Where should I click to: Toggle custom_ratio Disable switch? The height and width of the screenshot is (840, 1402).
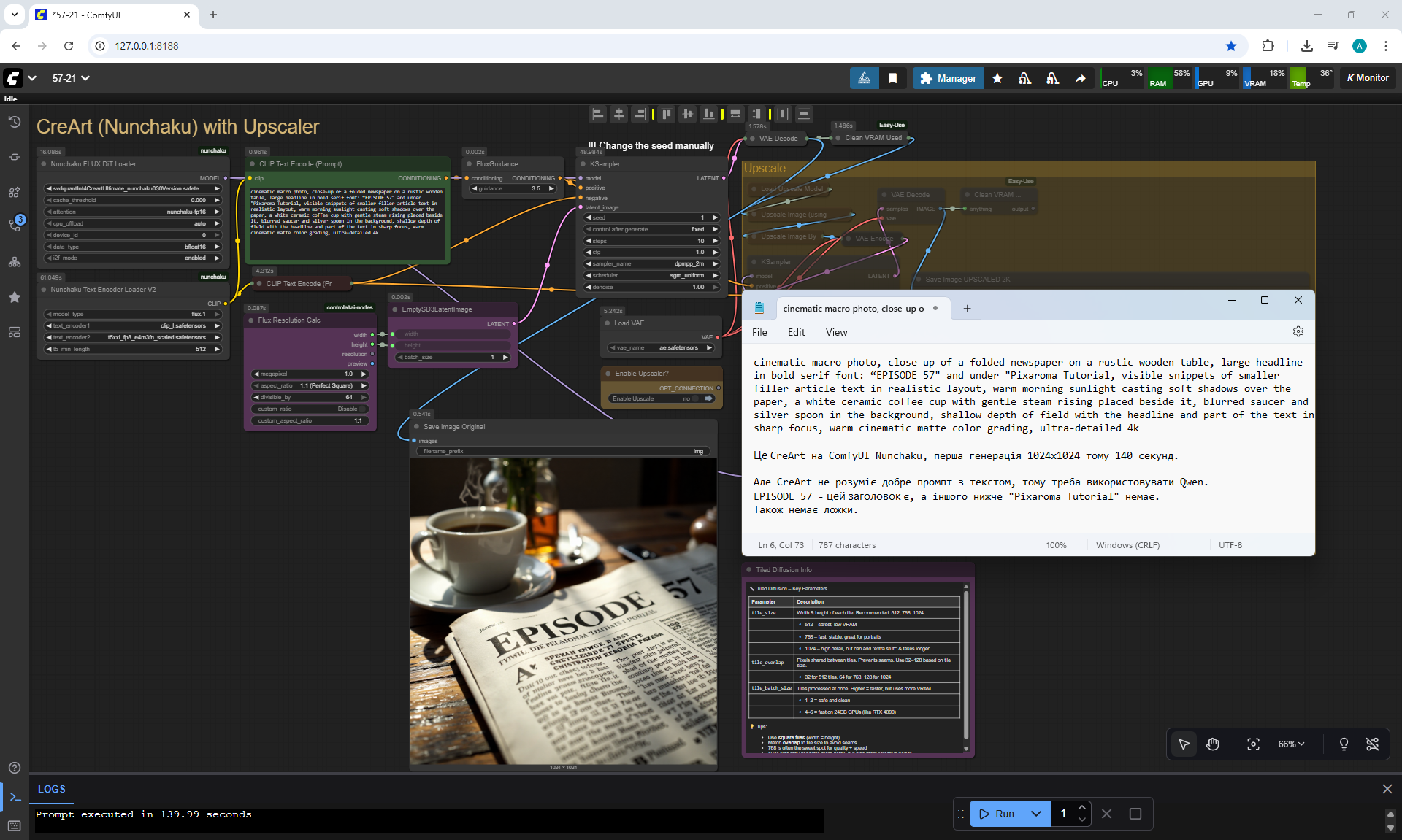click(361, 409)
